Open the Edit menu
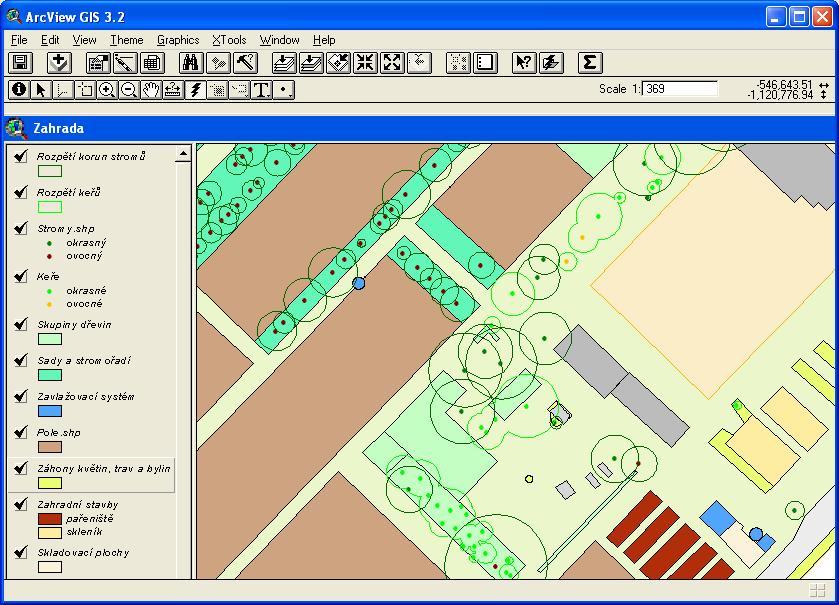 [50, 40]
